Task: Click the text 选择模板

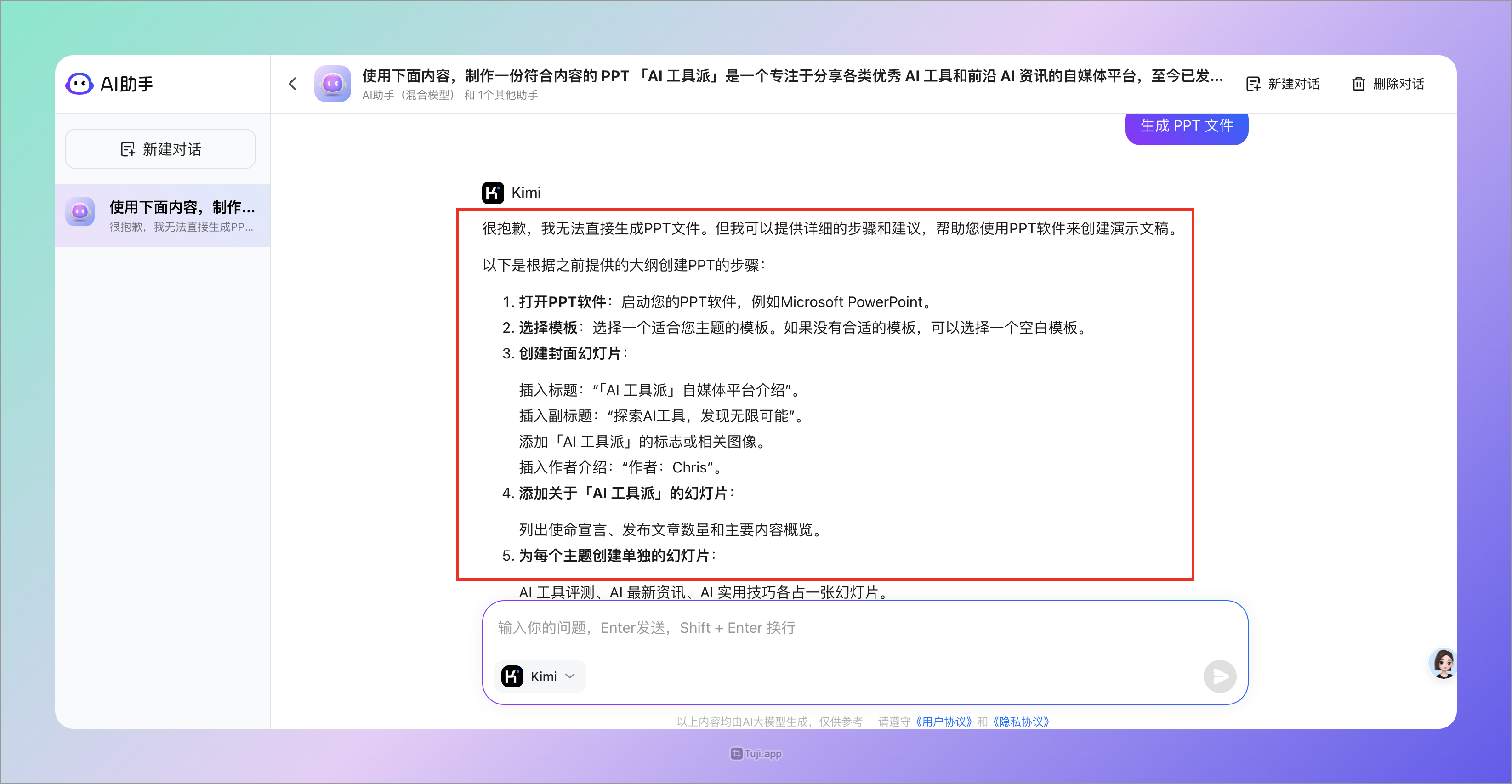Action: click(548, 328)
